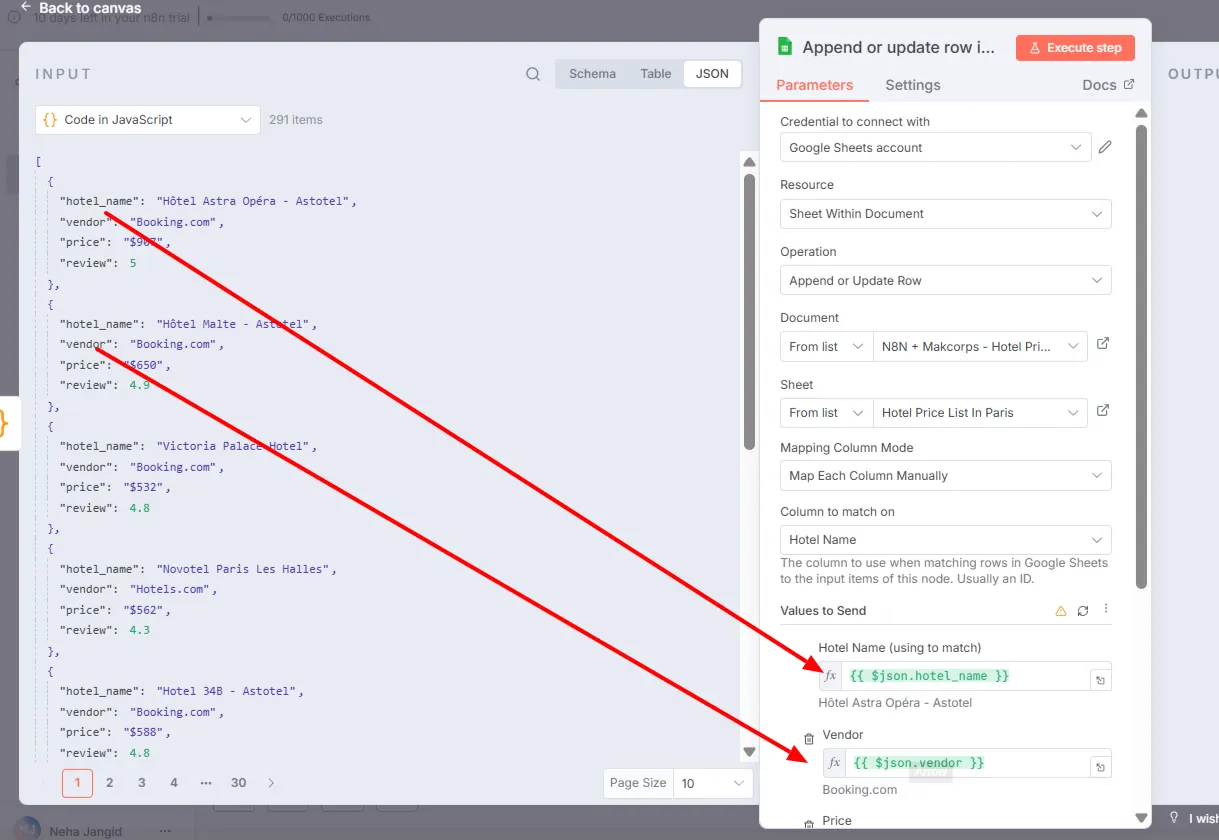Jump to page 30 of input
Image resolution: width=1219 pixels, height=840 pixels.
coord(238,783)
